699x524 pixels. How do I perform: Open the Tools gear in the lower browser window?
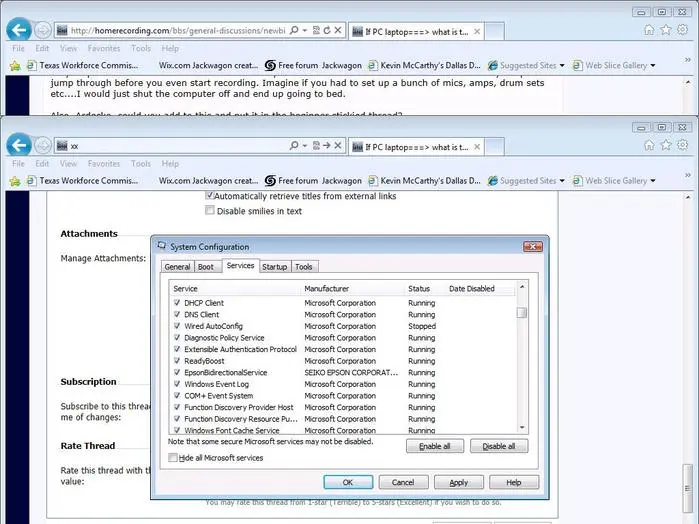(683, 145)
